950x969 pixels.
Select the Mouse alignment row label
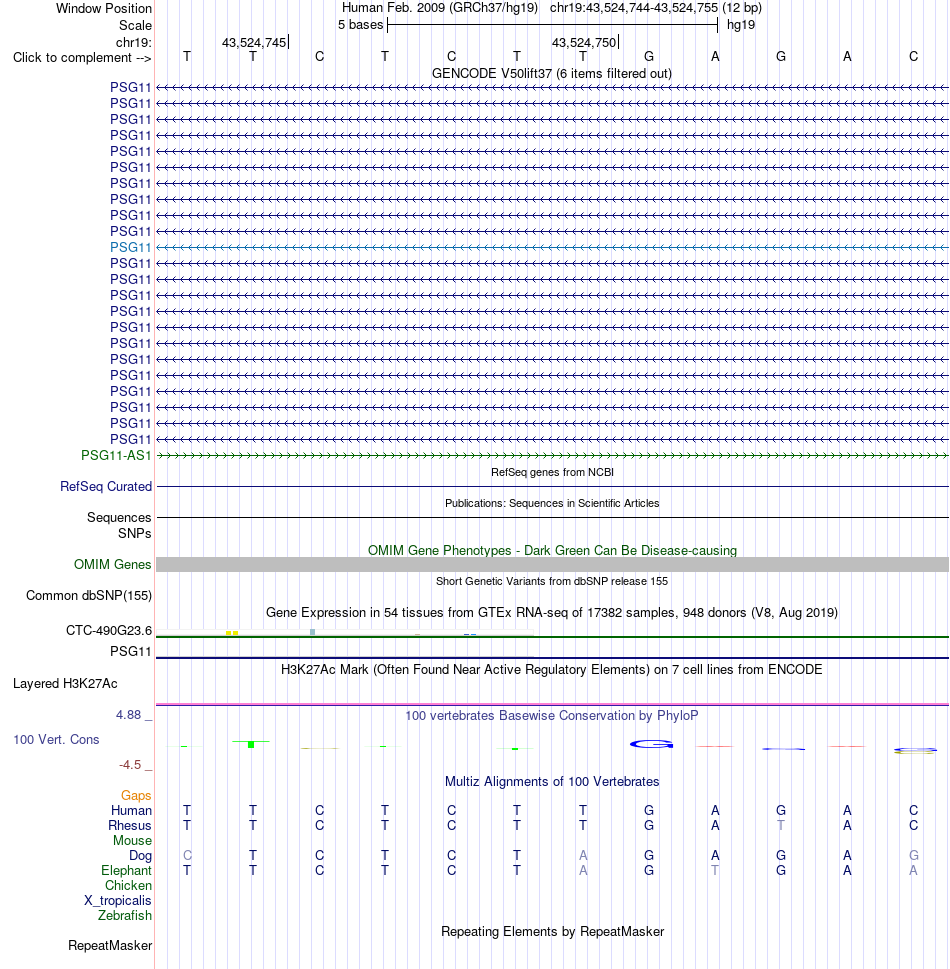(132, 840)
